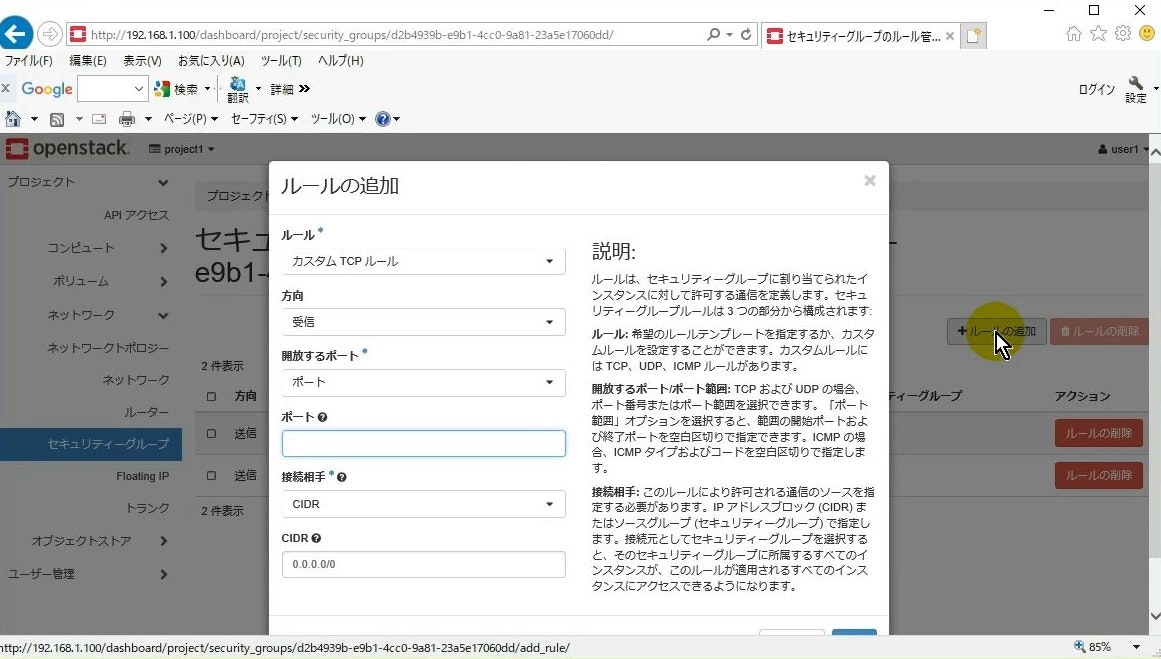
Task: Open the ファイル(F) menu
Action: click(x=29, y=61)
